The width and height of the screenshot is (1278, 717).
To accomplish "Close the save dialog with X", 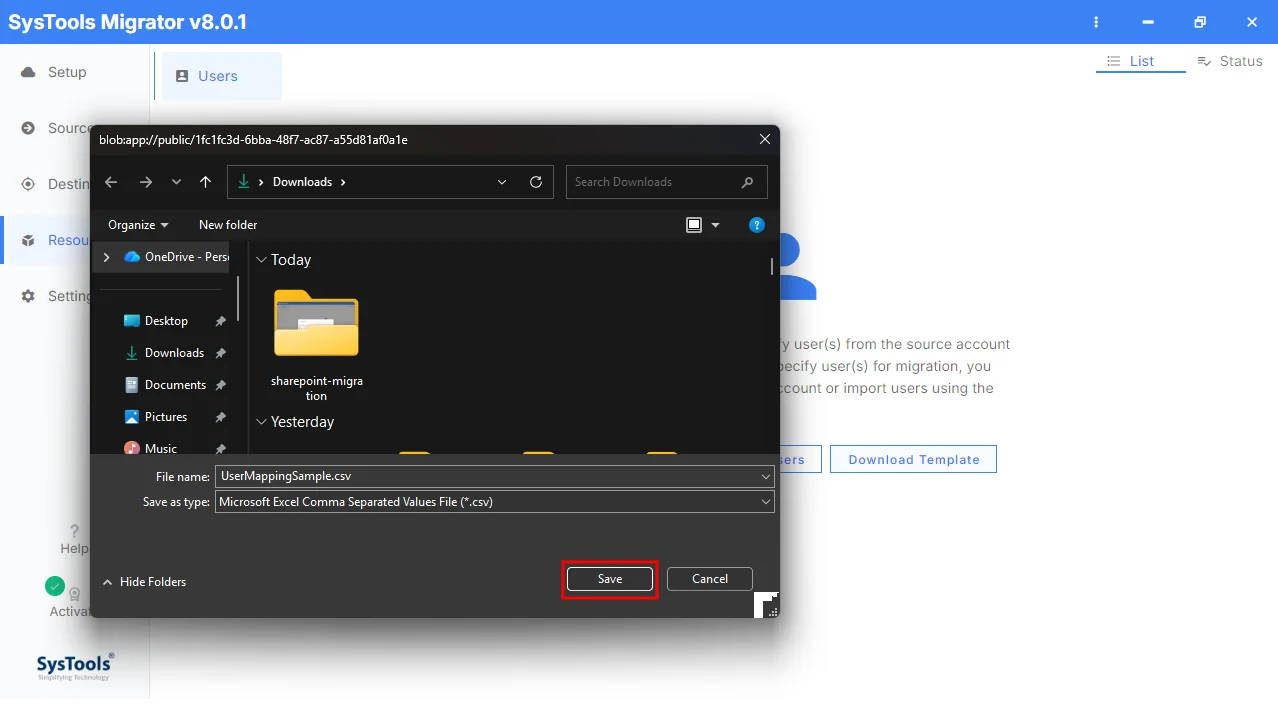I will click(765, 140).
